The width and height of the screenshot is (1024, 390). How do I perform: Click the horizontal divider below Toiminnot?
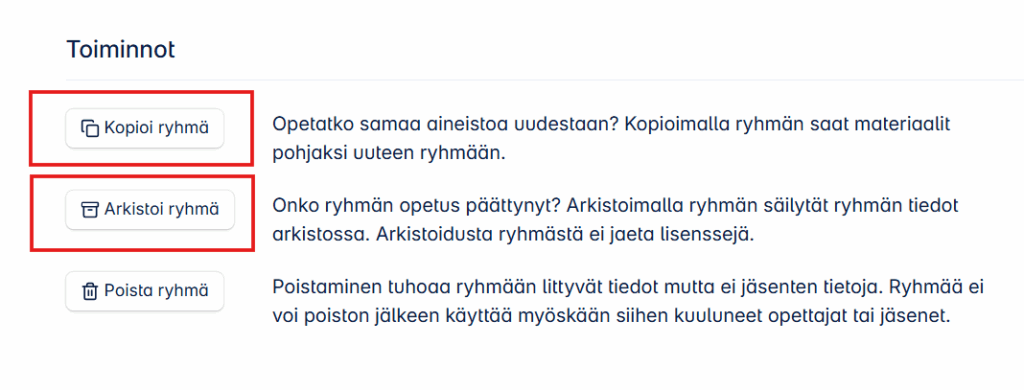545,80
